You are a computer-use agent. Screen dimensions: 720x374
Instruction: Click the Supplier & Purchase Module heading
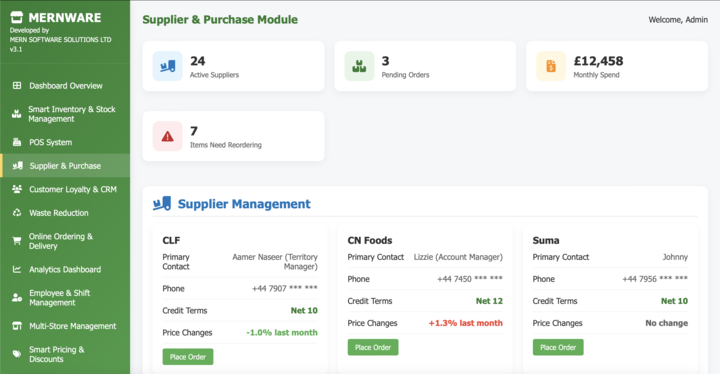click(220, 19)
